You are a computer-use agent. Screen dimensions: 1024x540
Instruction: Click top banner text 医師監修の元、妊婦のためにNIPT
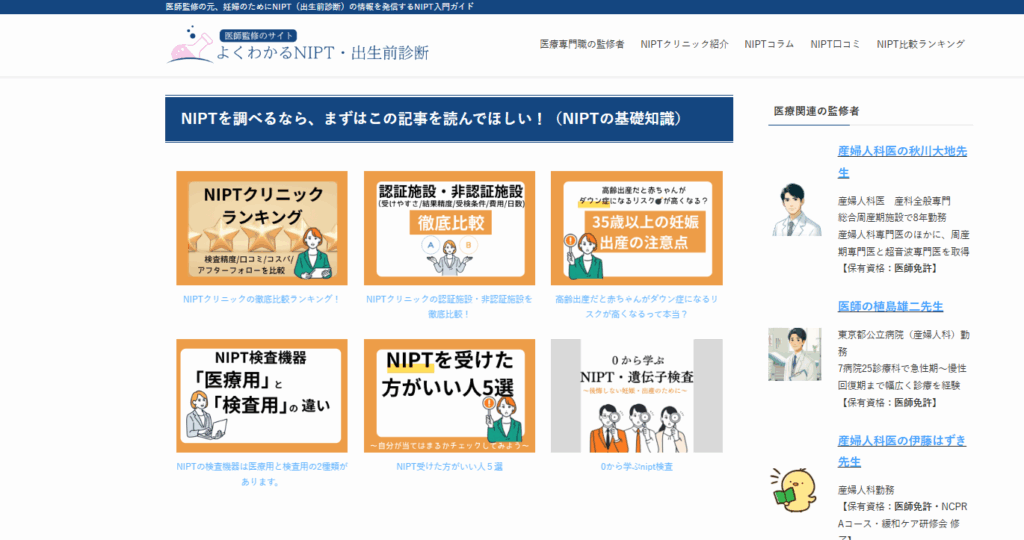(x=320, y=7)
